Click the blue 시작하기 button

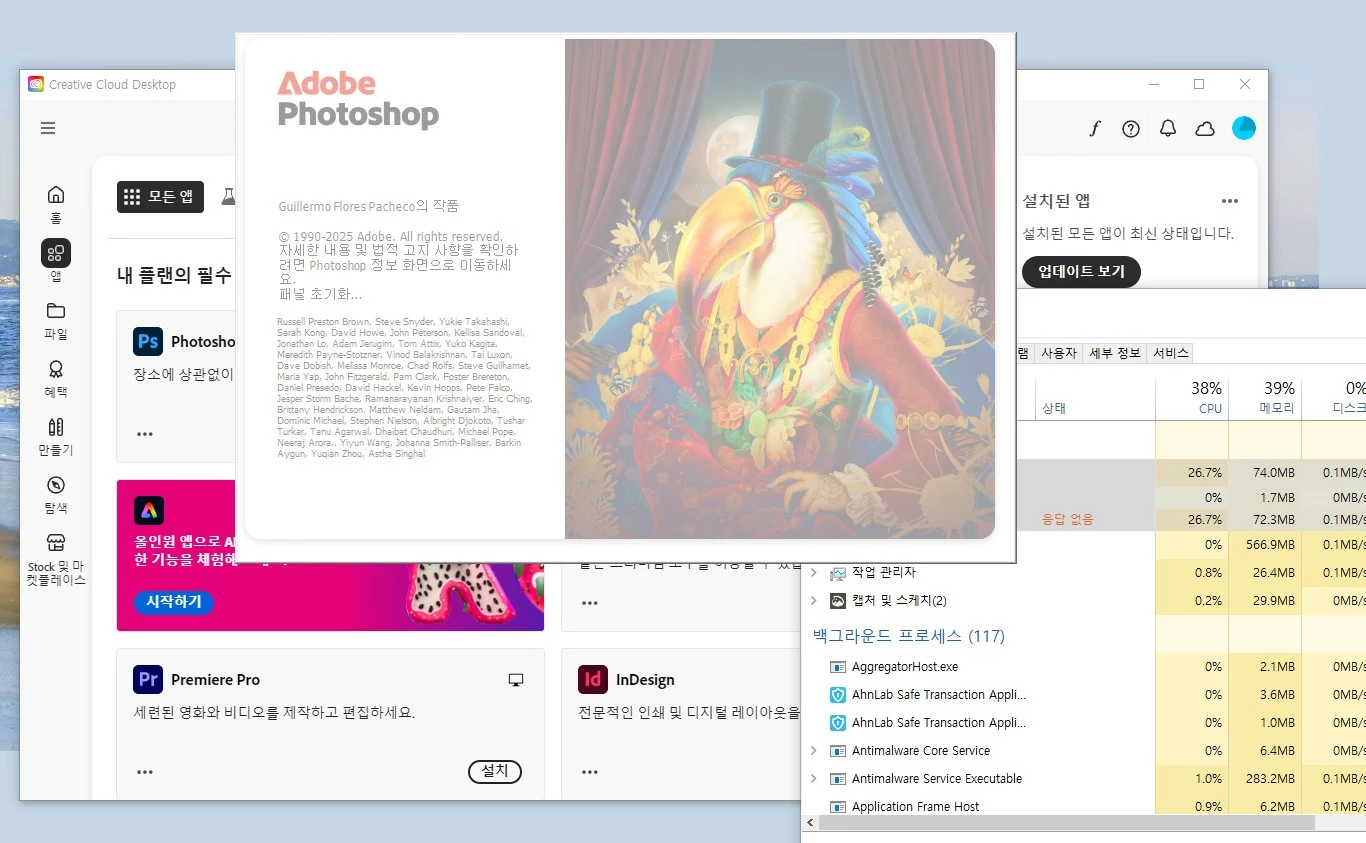pos(173,602)
